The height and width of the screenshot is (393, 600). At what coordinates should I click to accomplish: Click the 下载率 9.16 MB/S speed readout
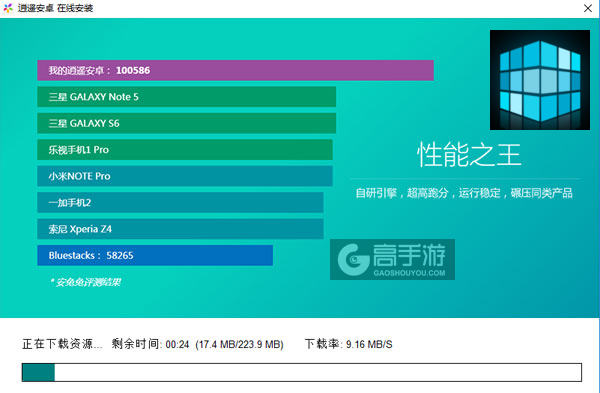pyautogui.click(x=348, y=344)
